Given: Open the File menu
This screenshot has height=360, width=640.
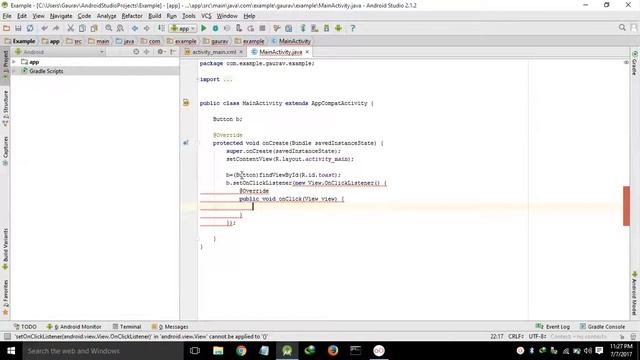Looking at the screenshot, I should pyautogui.click(x=7, y=16).
